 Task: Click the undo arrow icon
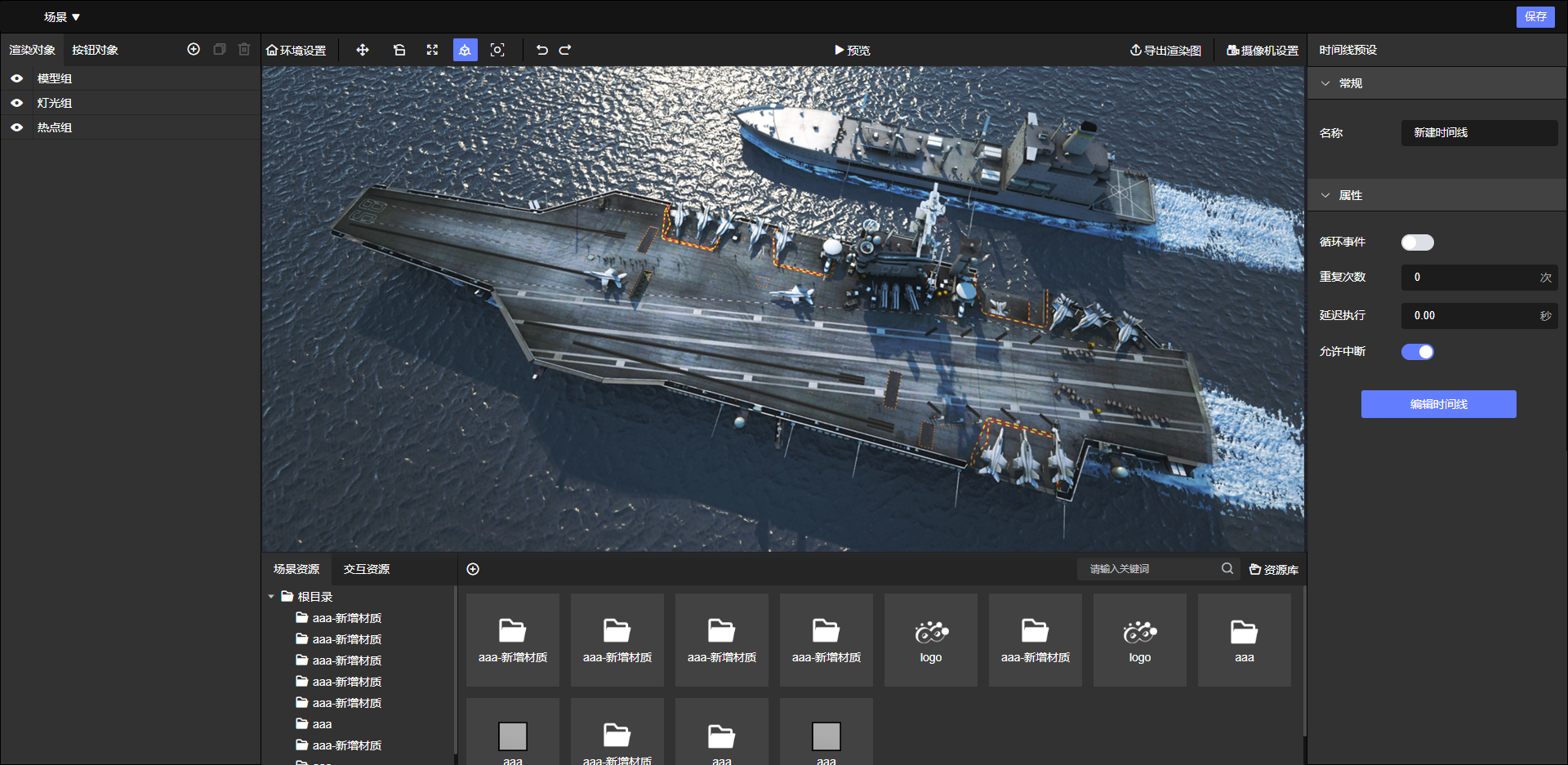coord(541,50)
